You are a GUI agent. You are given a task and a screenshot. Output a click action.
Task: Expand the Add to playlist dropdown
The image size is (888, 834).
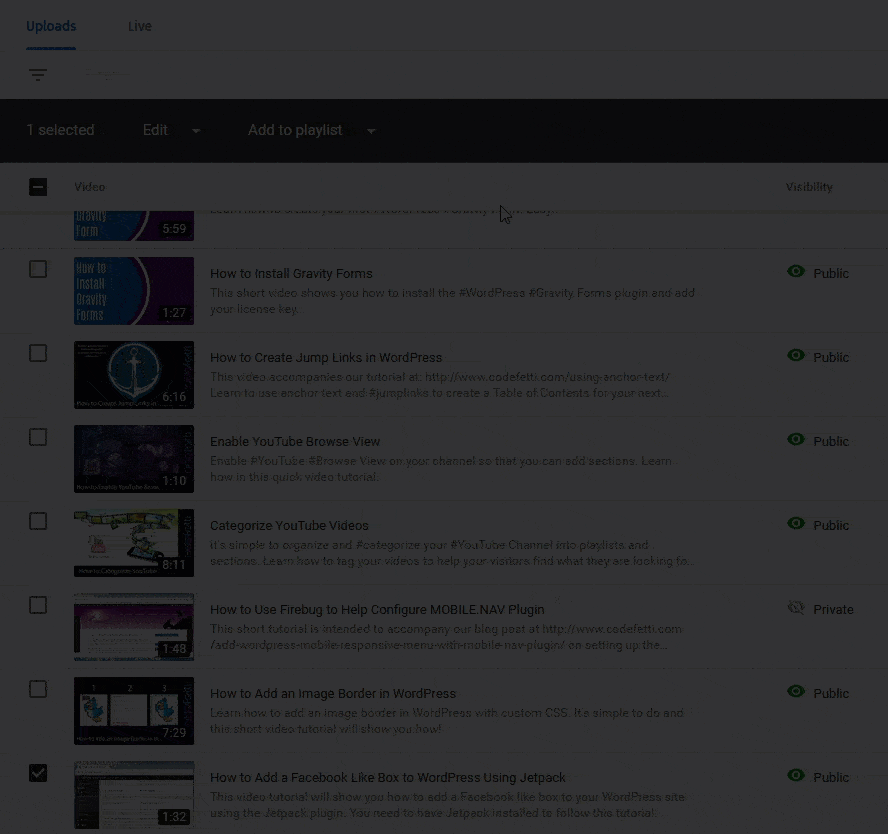[x=311, y=130]
